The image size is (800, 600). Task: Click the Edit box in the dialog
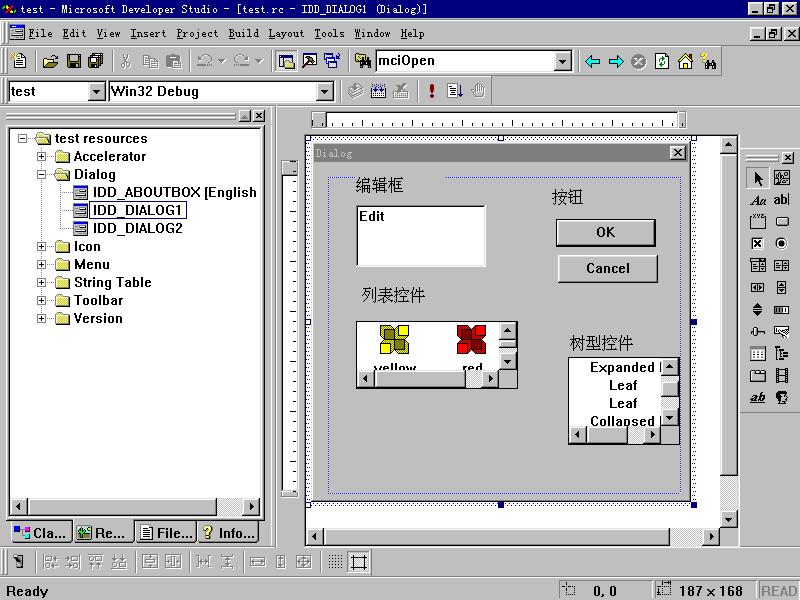[421, 236]
